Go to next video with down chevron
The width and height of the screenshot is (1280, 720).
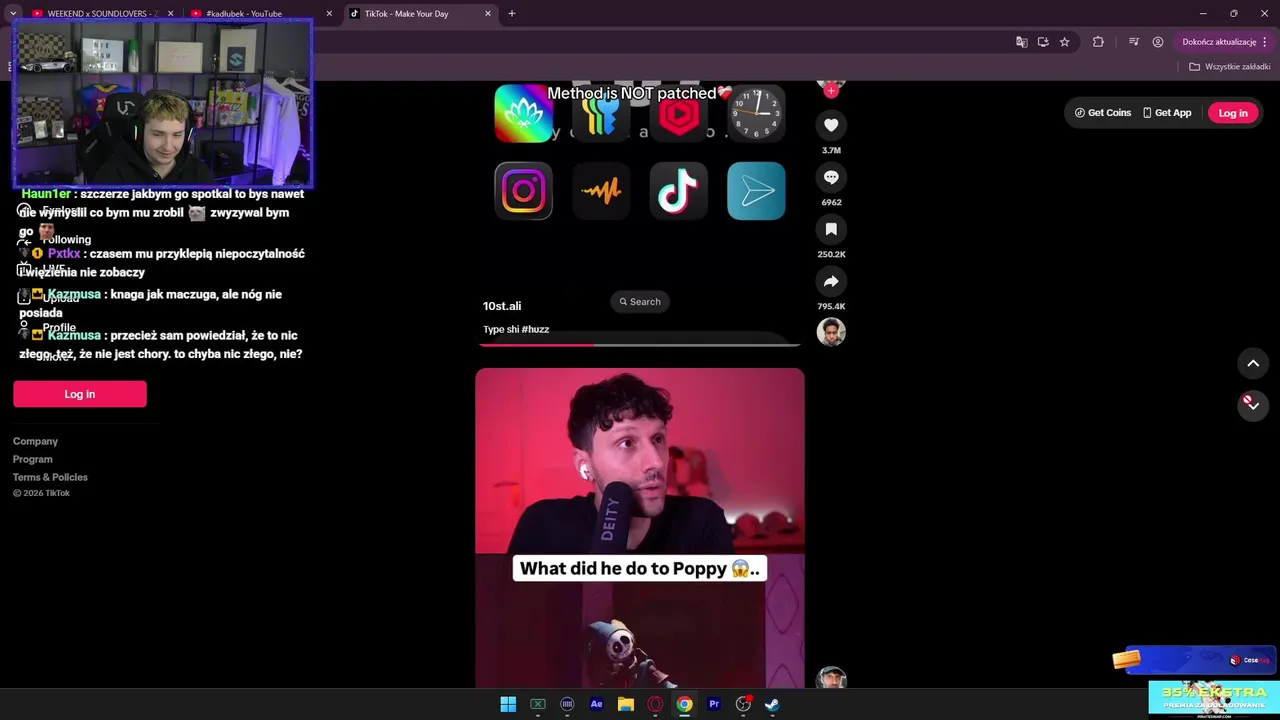tap(1253, 404)
